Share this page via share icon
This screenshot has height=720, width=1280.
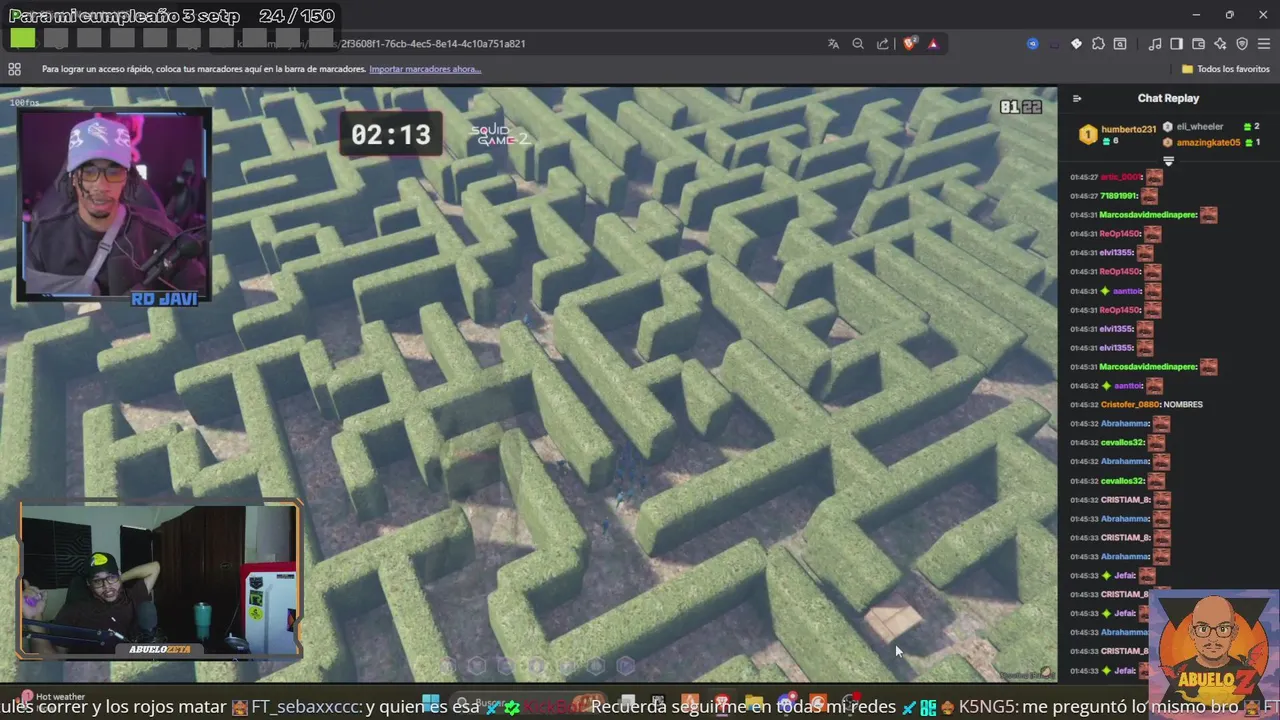click(883, 44)
